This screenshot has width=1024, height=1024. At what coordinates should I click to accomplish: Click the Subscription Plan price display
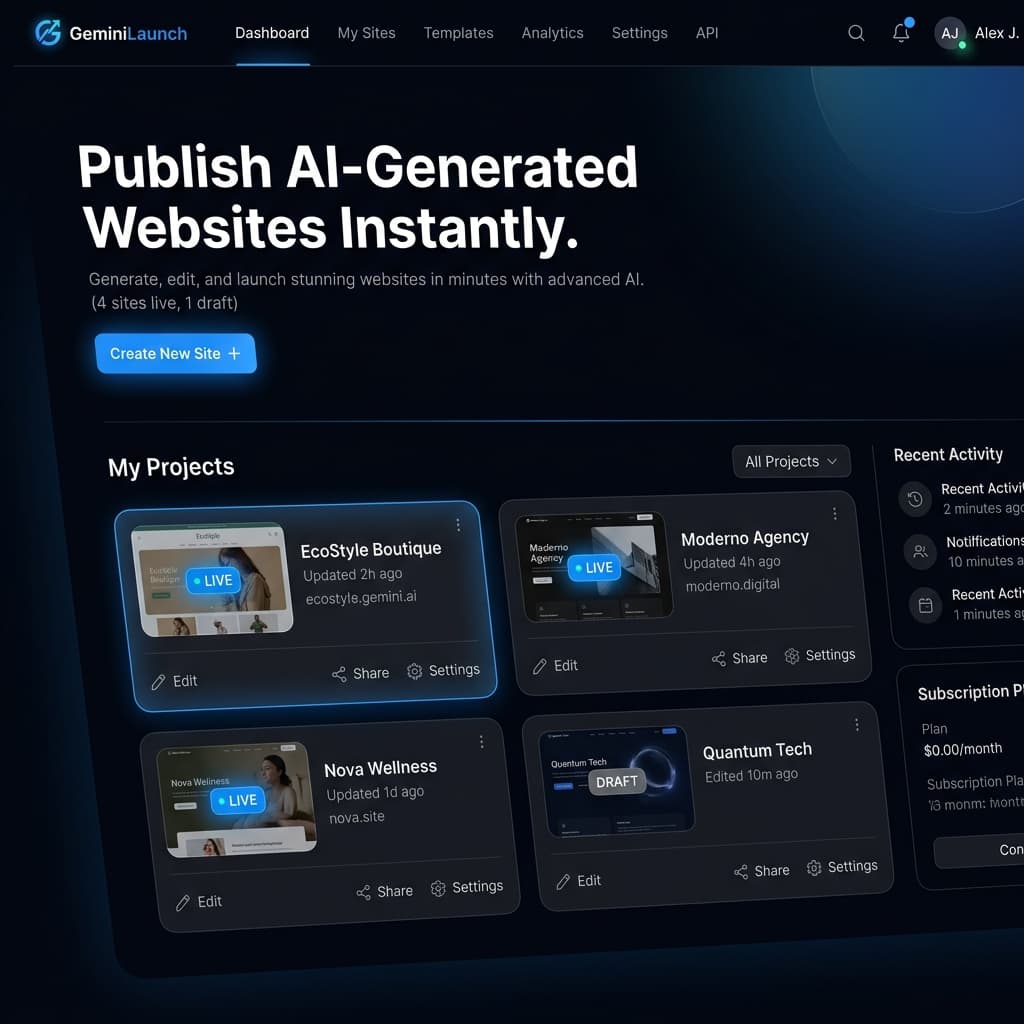coord(965,746)
